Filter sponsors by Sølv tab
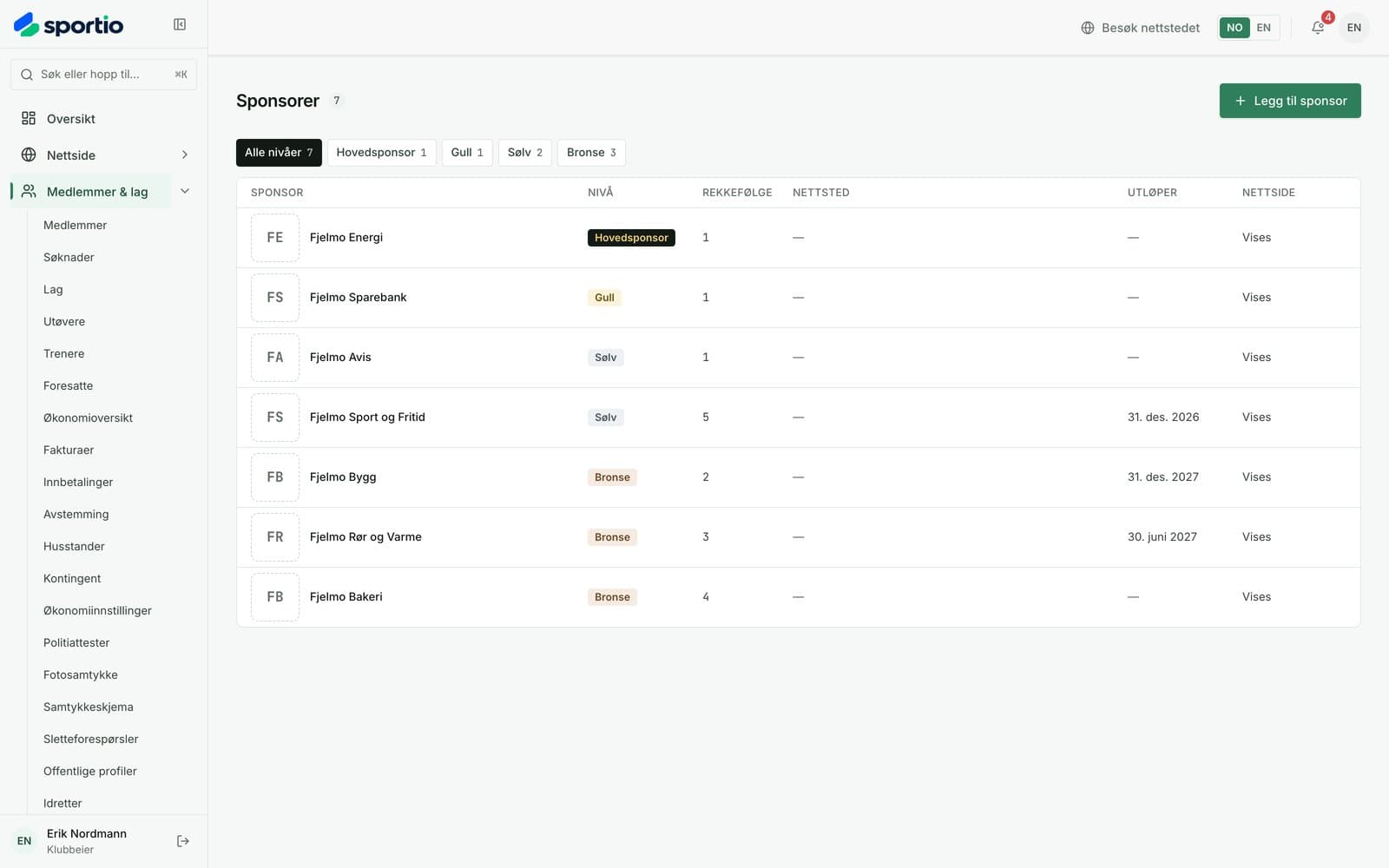Viewport: 1389px width, 868px height. click(x=525, y=153)
